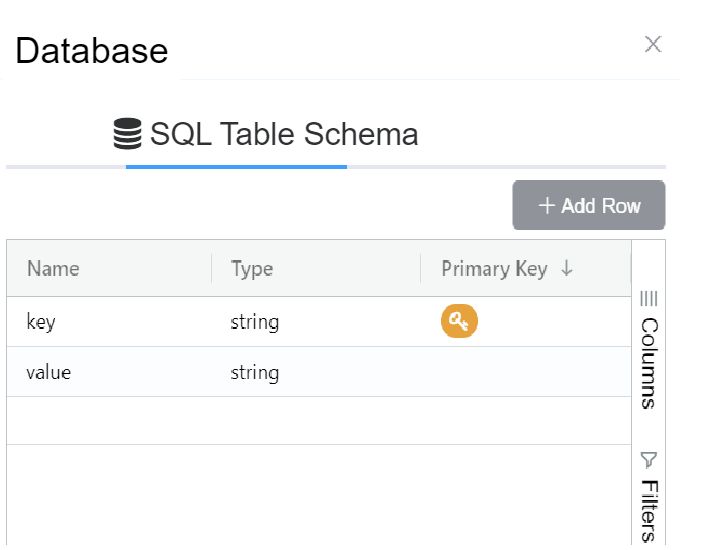Click the orange primary key icon

[x=459, y=322]
